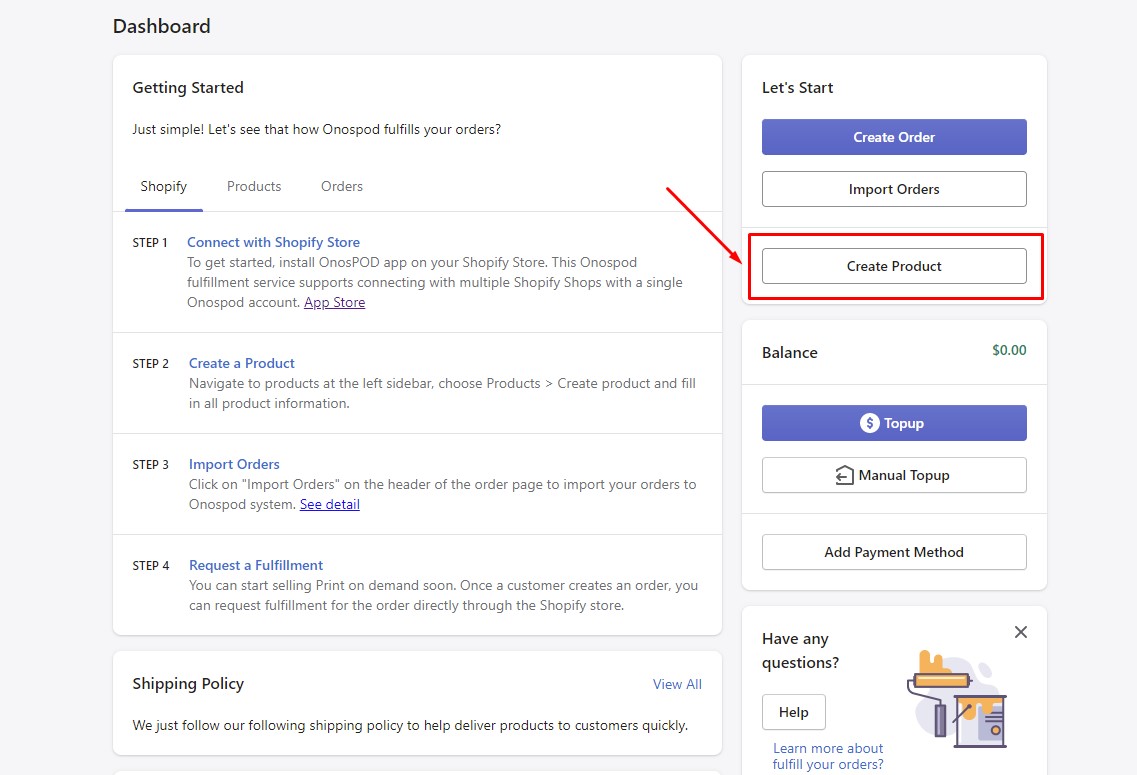Close the Have any questions card
The image size is (1137, 775).
pos(1020,632)
